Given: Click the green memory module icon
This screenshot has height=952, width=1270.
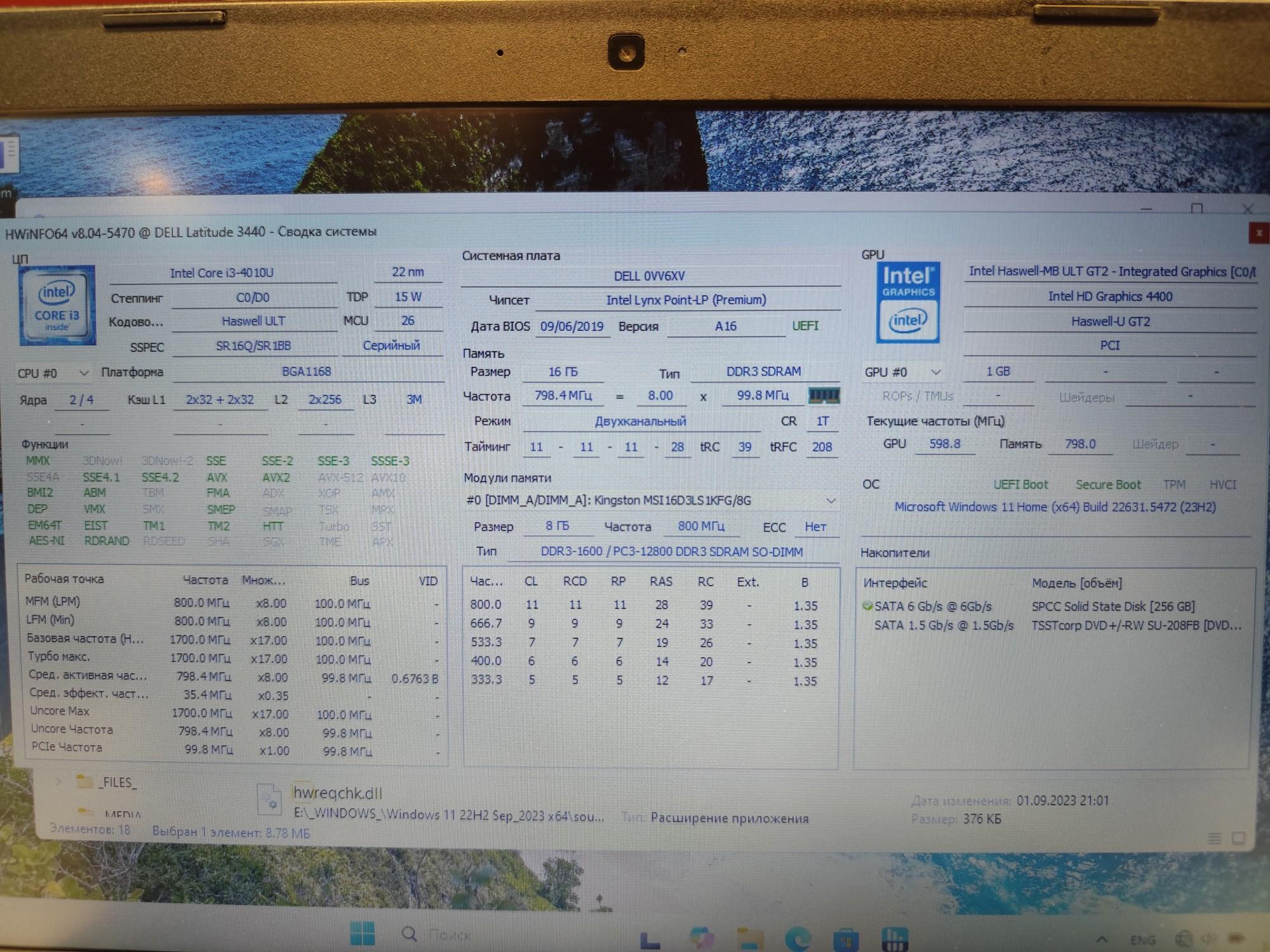Looking at the screenshot, I should [x=824, y=395].
